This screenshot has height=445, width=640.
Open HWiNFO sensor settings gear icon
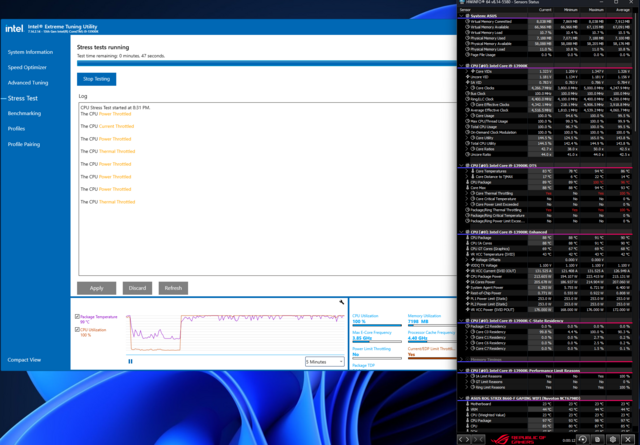coord(613,439)
